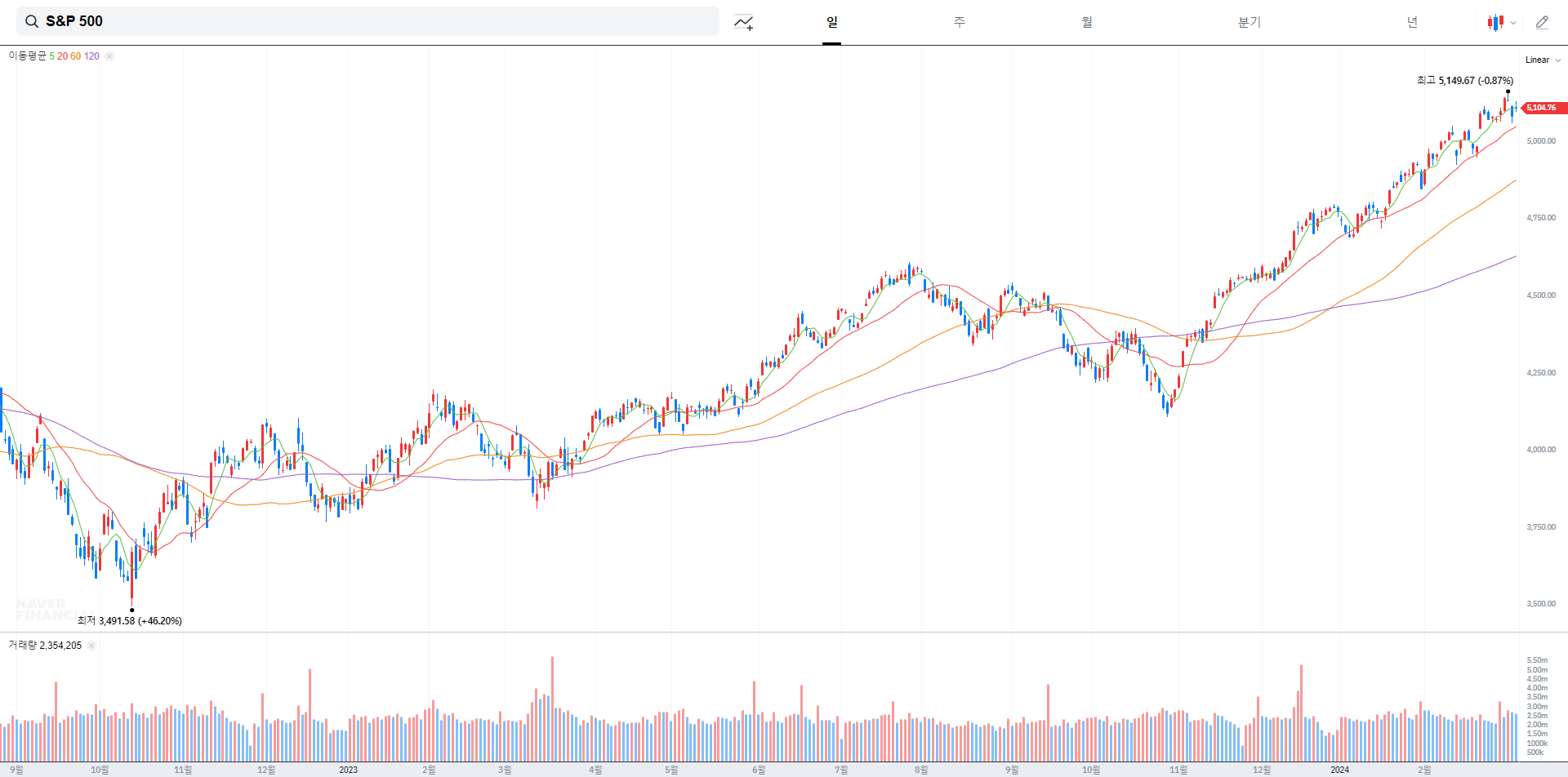Image resolution: width=1568 pixels, height=777 pixels.
Task: Click the 5,000.00 price axis label
Action: (1541, 141)
